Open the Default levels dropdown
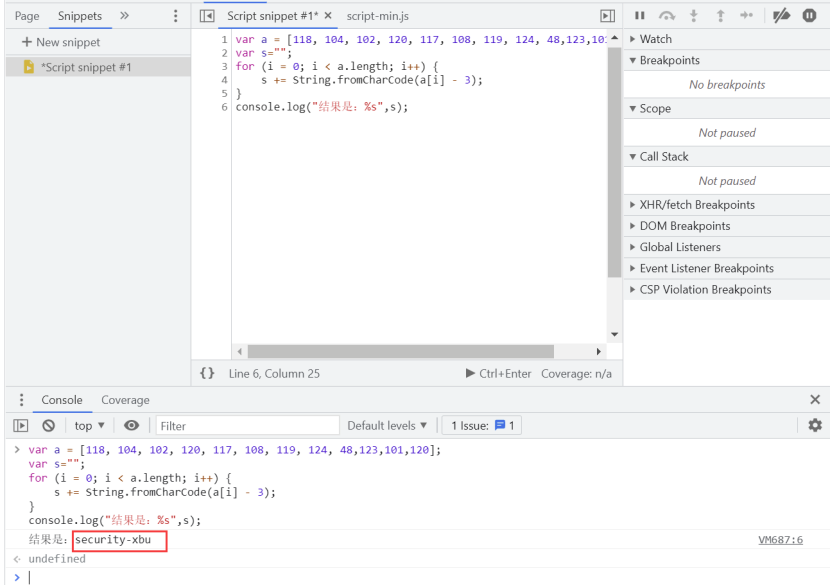The height and width of the screenshot is (585, 831). point(388,425)
